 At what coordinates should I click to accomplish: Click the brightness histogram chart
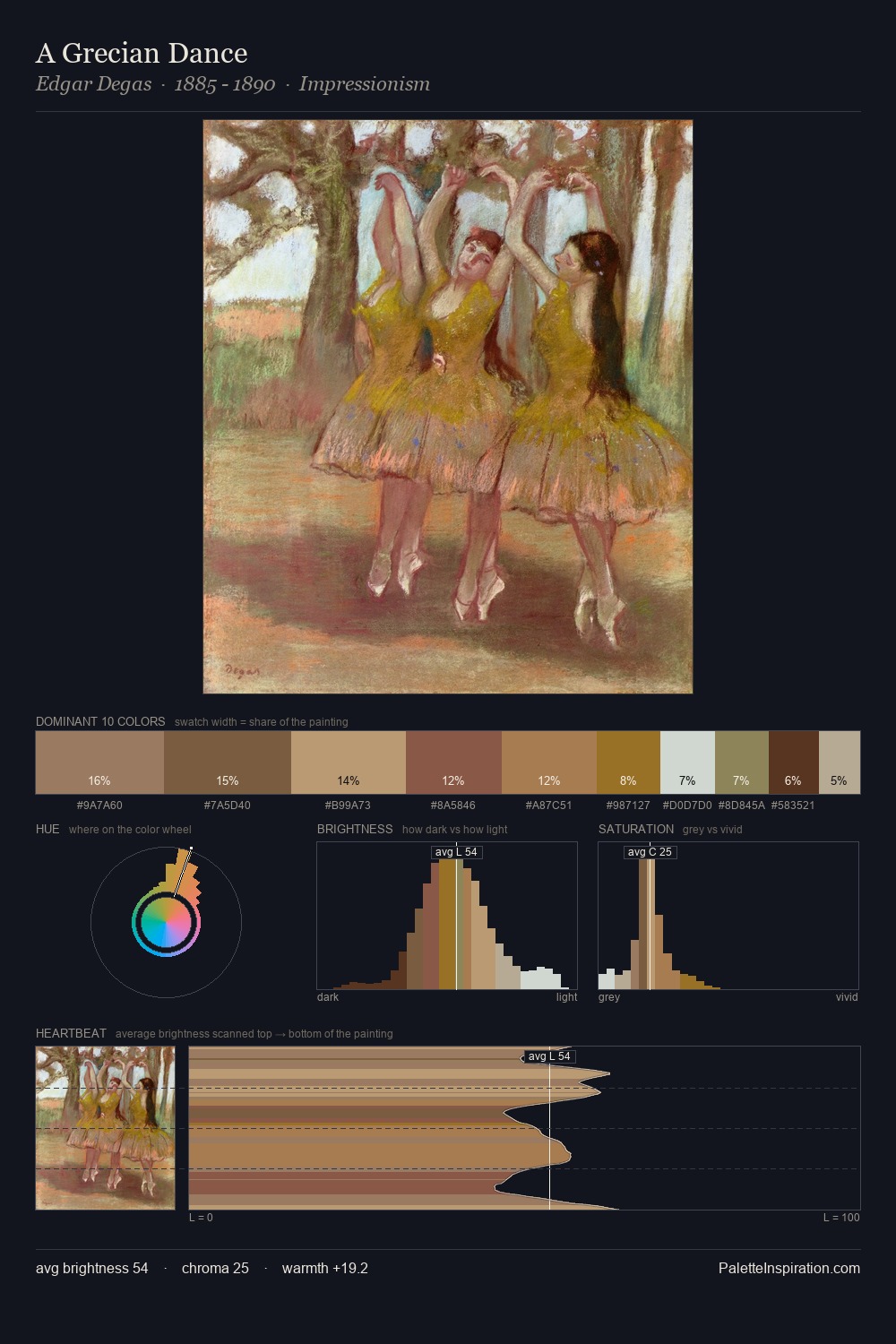(447, 916)
